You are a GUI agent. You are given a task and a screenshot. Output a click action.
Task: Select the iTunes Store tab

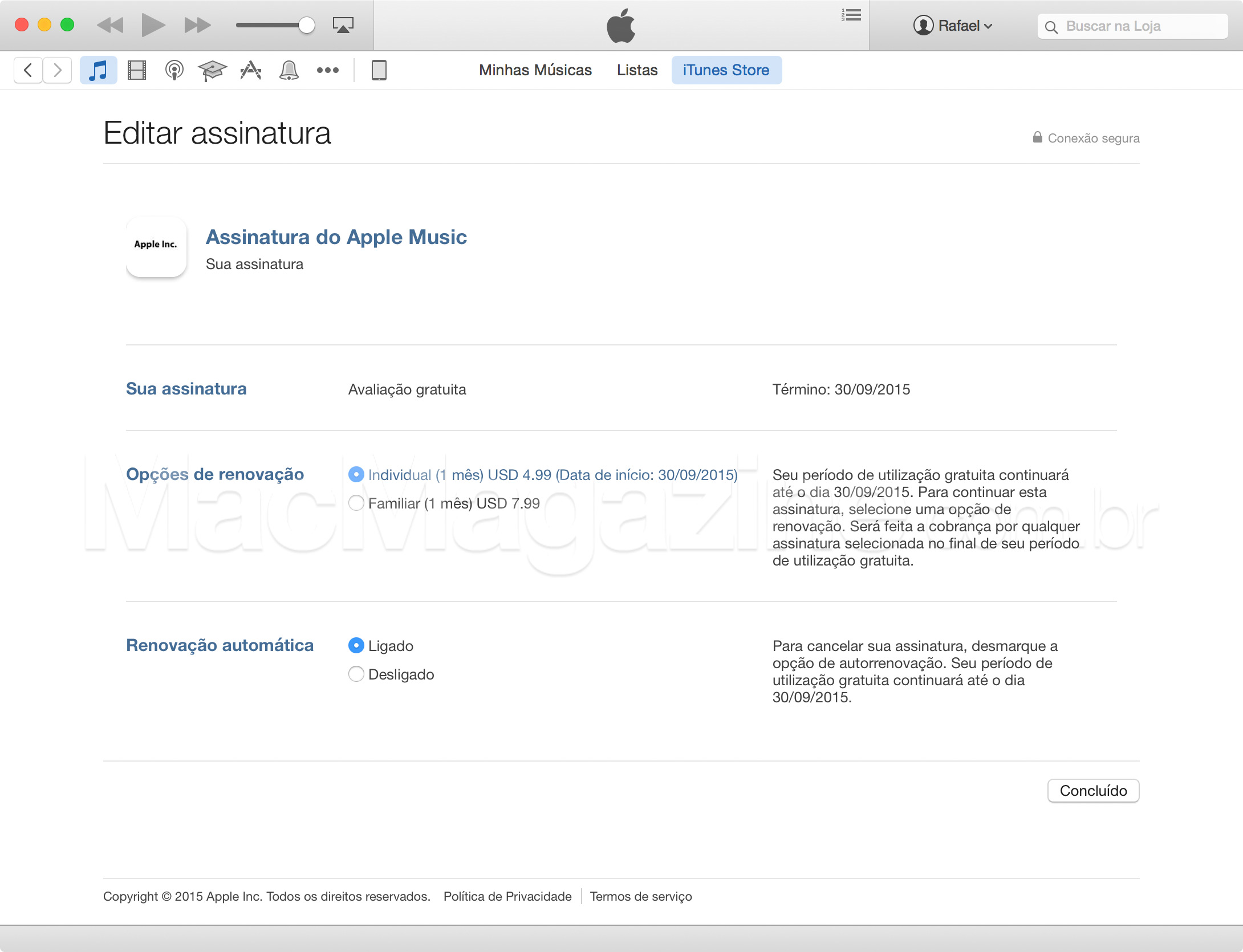pyautogui.click(x=726, y=70)
